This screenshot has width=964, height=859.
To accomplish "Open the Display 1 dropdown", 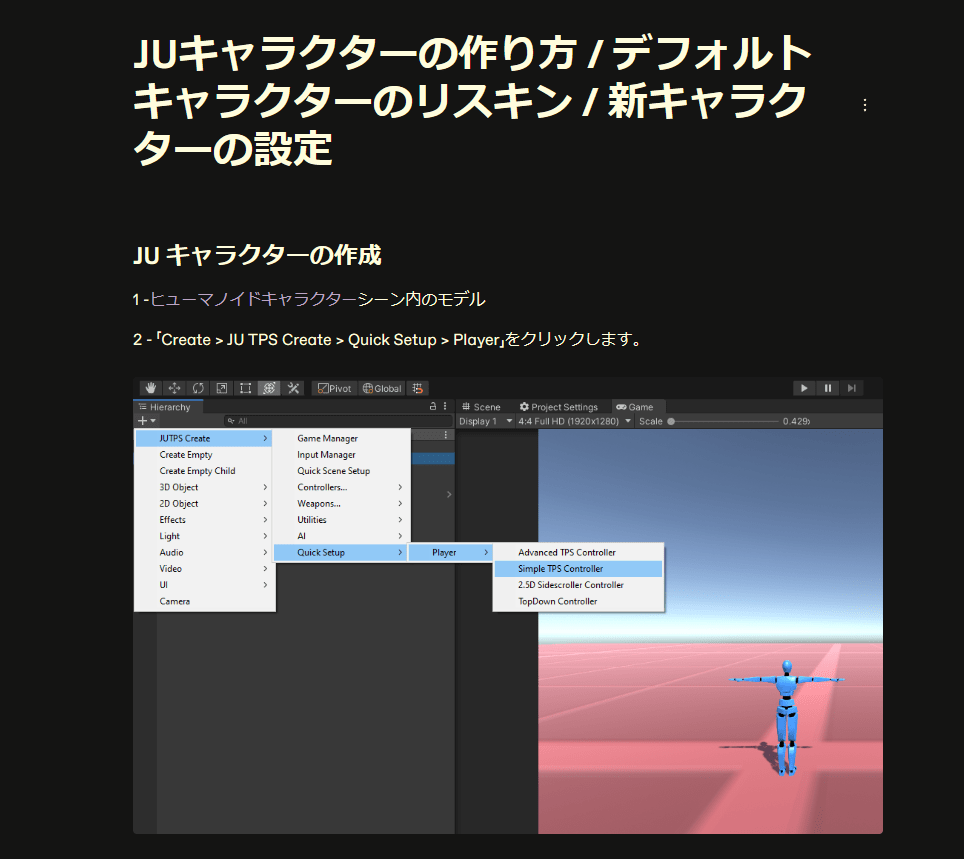I will coord(486,421).
